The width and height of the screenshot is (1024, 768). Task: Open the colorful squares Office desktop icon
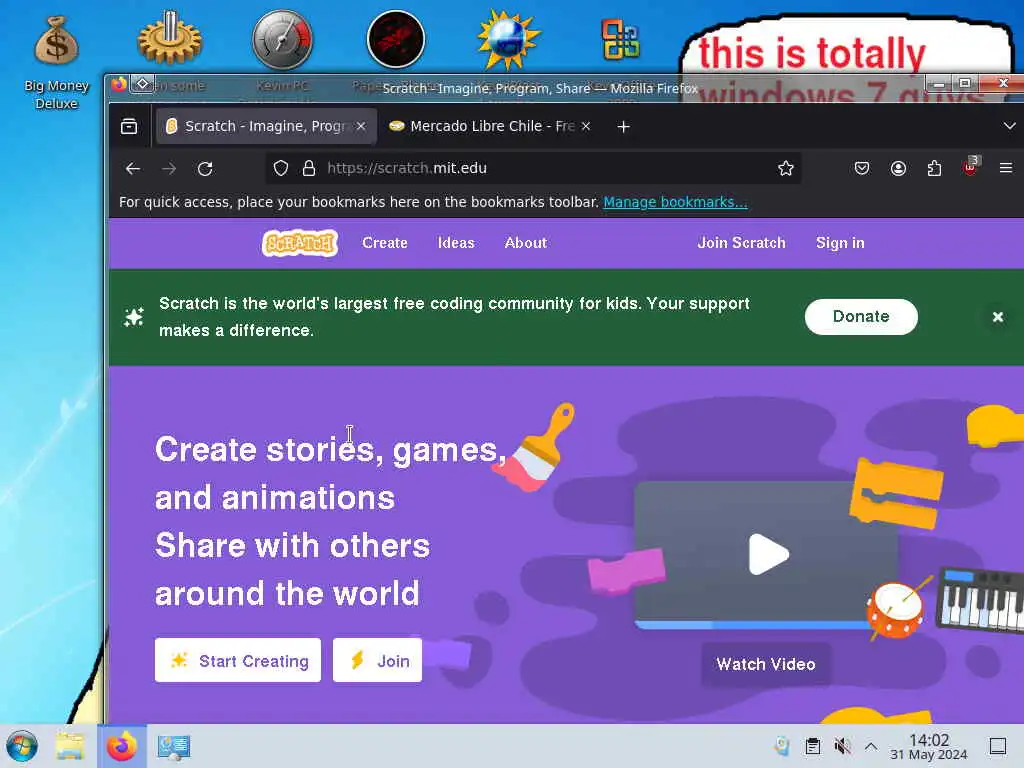click(x=620, y=40)
